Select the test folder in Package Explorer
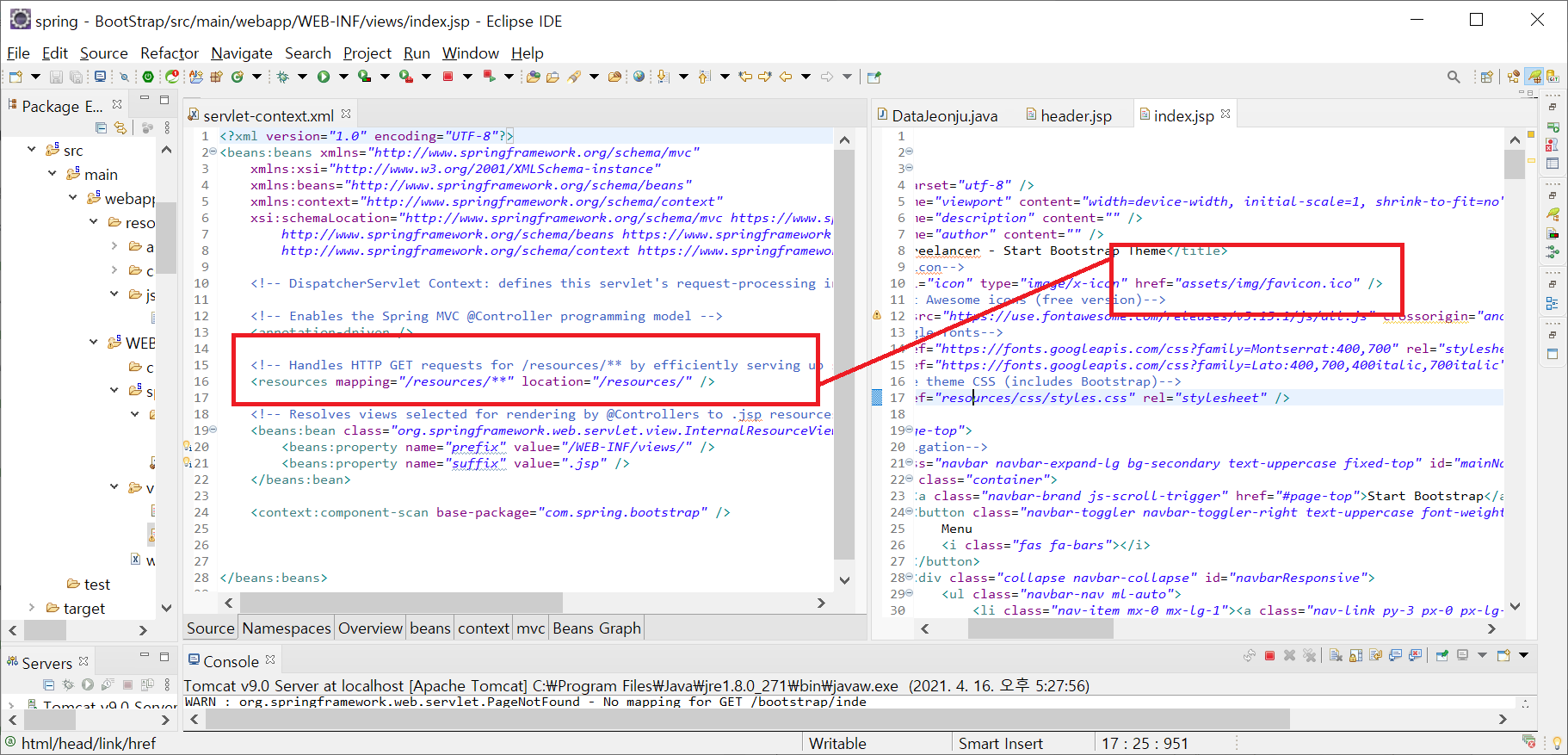This screenshot has width=1568, height=755. click(96, 585)
